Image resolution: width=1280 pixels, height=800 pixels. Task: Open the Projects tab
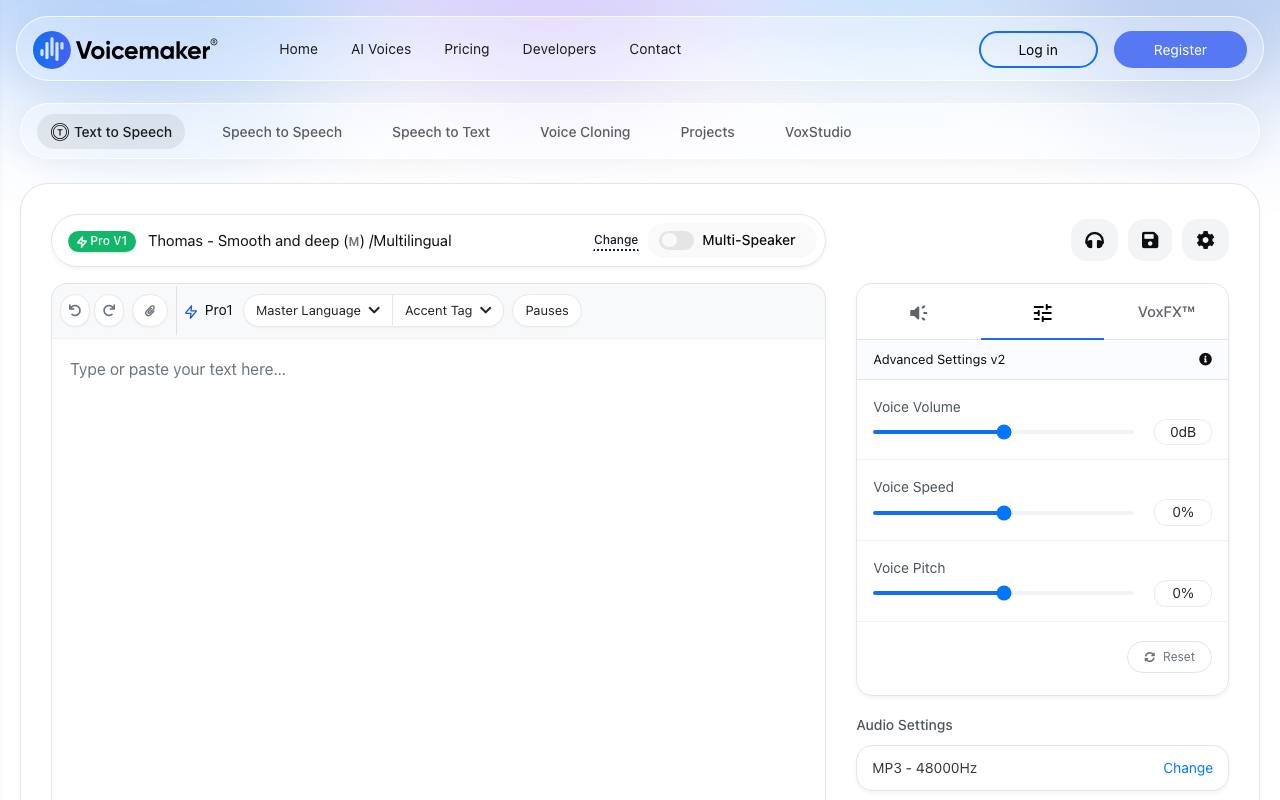click(707, 132)
